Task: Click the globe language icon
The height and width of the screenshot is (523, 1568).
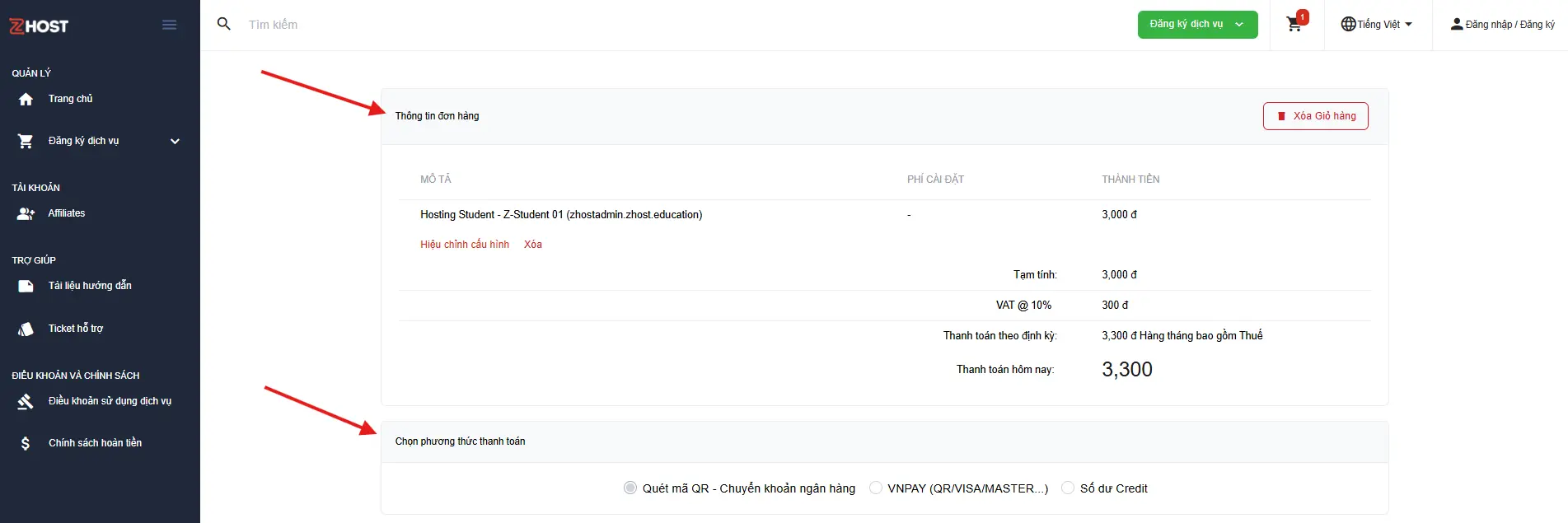Action: (x=1348, y=25)
